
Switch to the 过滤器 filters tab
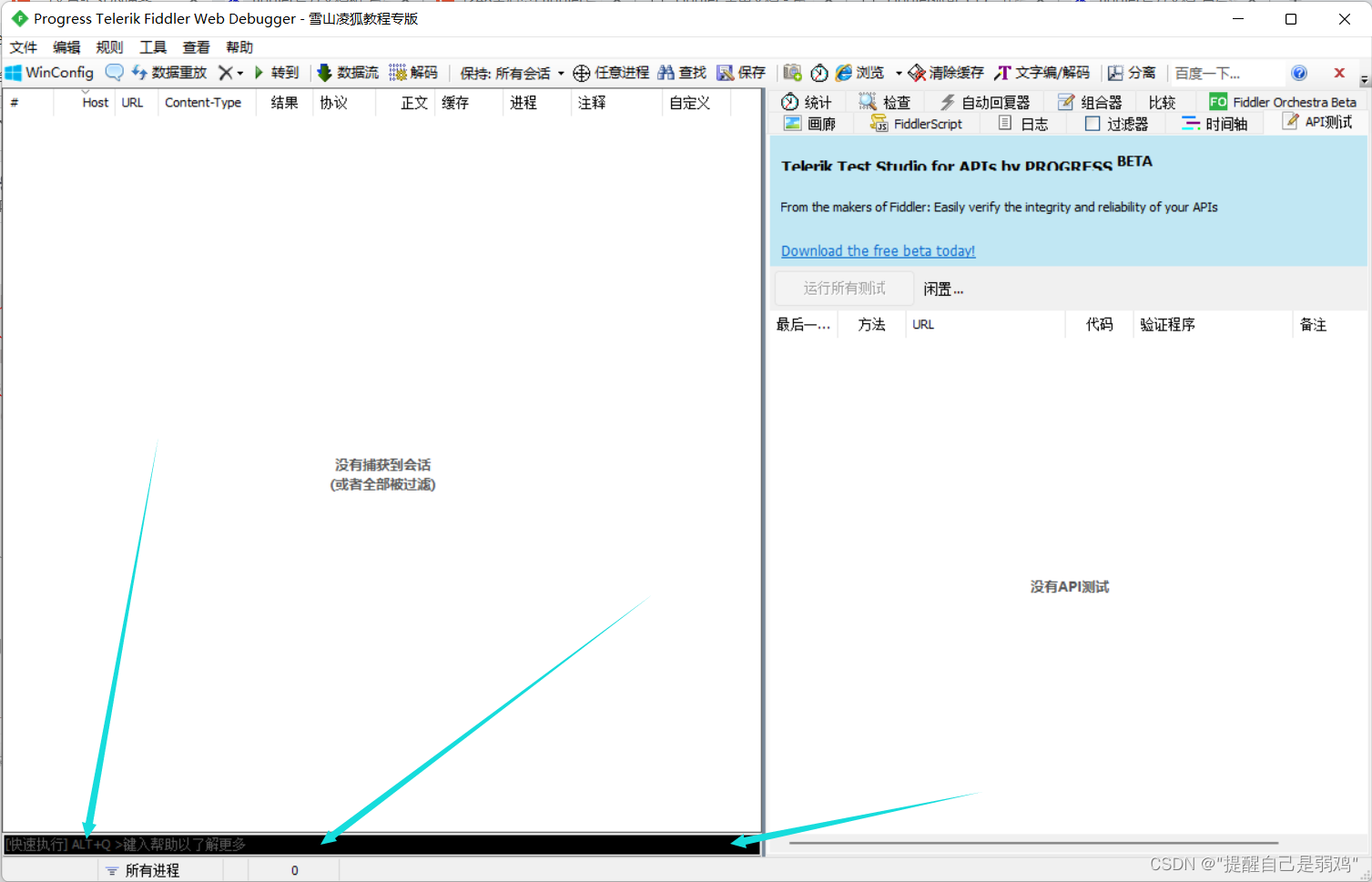pos(1116,124)
